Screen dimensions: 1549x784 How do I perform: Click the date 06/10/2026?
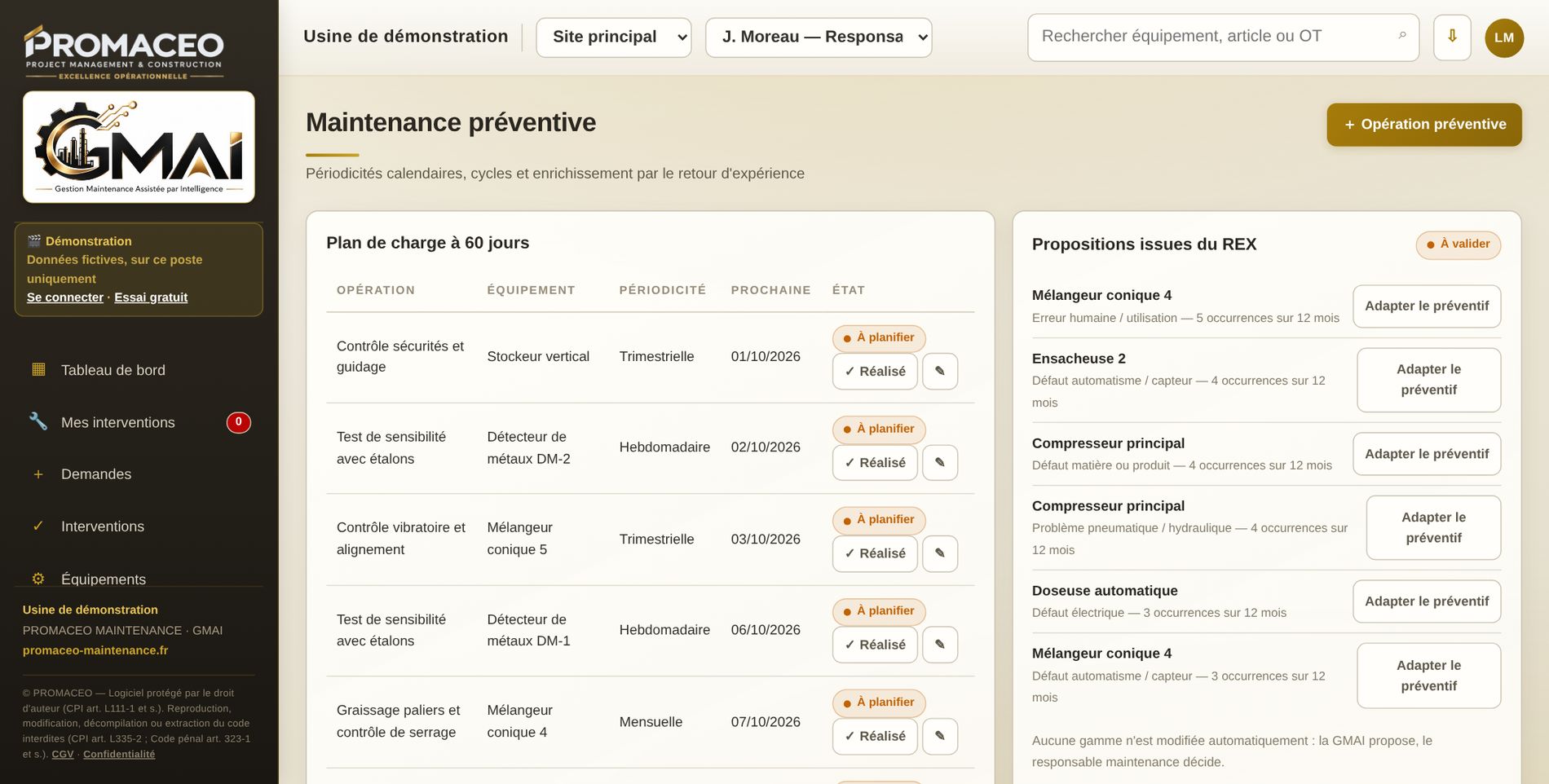pos(766,630)
